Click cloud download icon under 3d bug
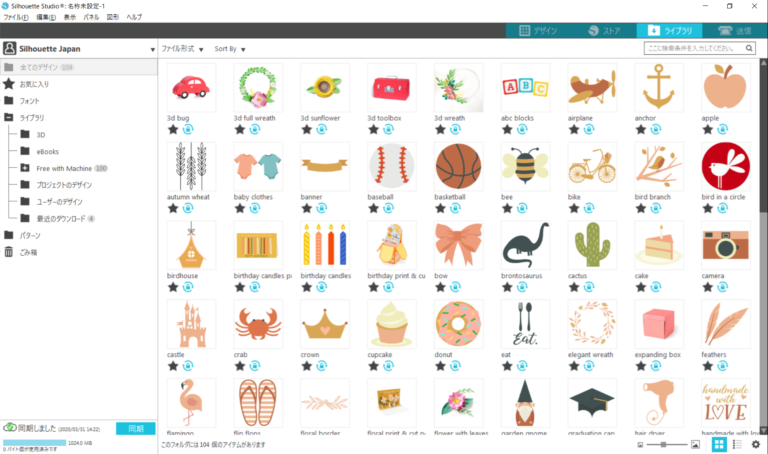 [x=188, y=129]
